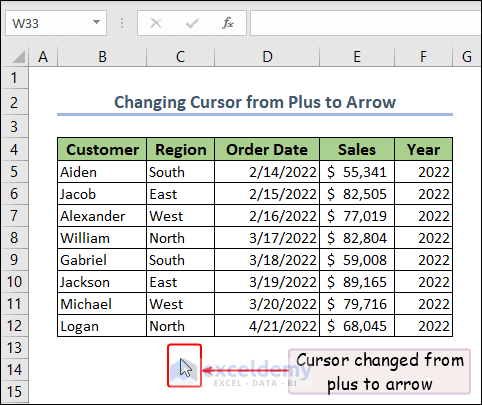Click the Sales header cell

coord(357,149)
